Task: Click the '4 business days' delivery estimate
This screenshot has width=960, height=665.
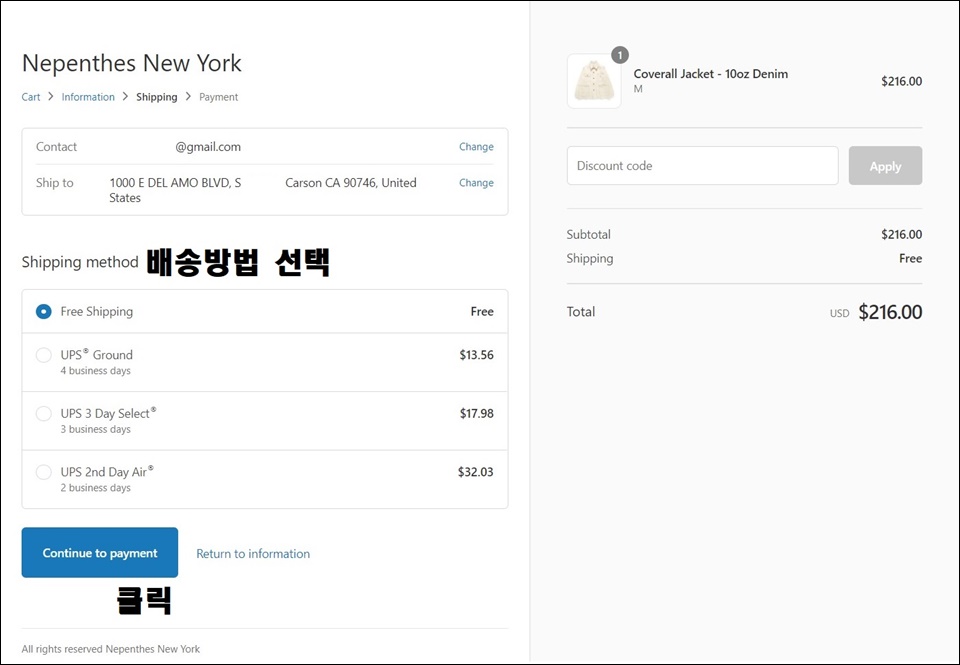Action: coord(96,370)
